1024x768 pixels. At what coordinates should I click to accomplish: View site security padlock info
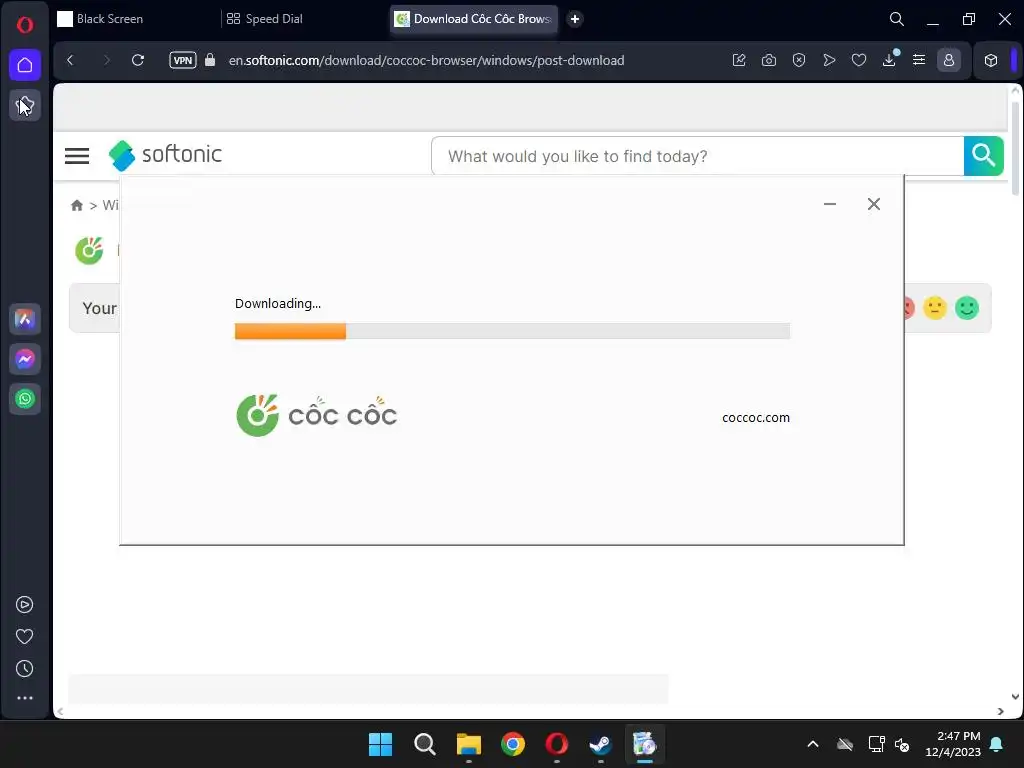point(210,60)
